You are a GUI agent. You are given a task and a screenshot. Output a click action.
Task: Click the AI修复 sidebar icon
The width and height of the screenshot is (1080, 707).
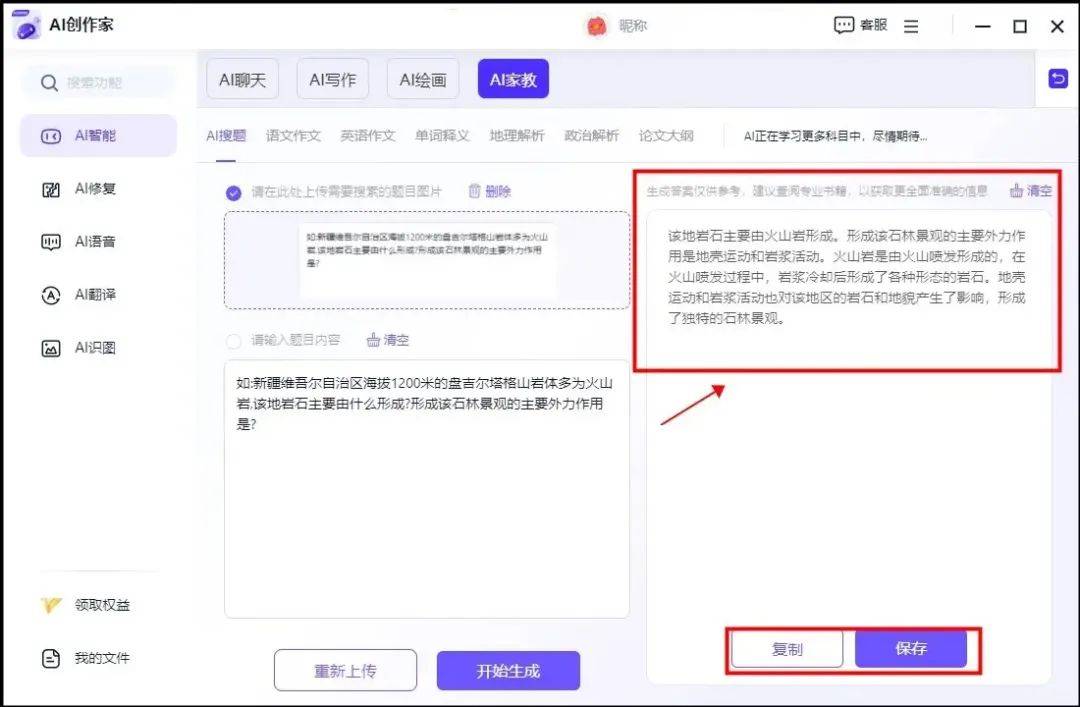click(x=51, y=189)
